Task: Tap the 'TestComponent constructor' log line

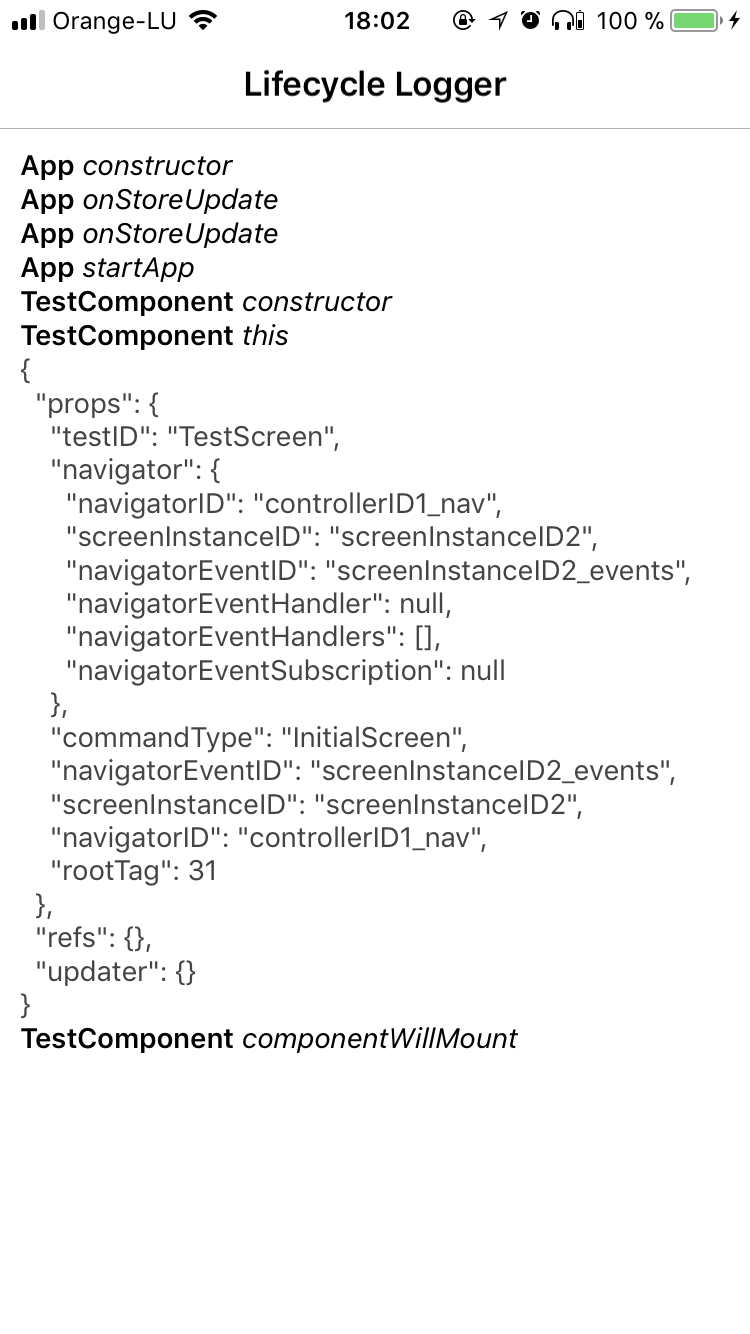Action: [207, 302]
